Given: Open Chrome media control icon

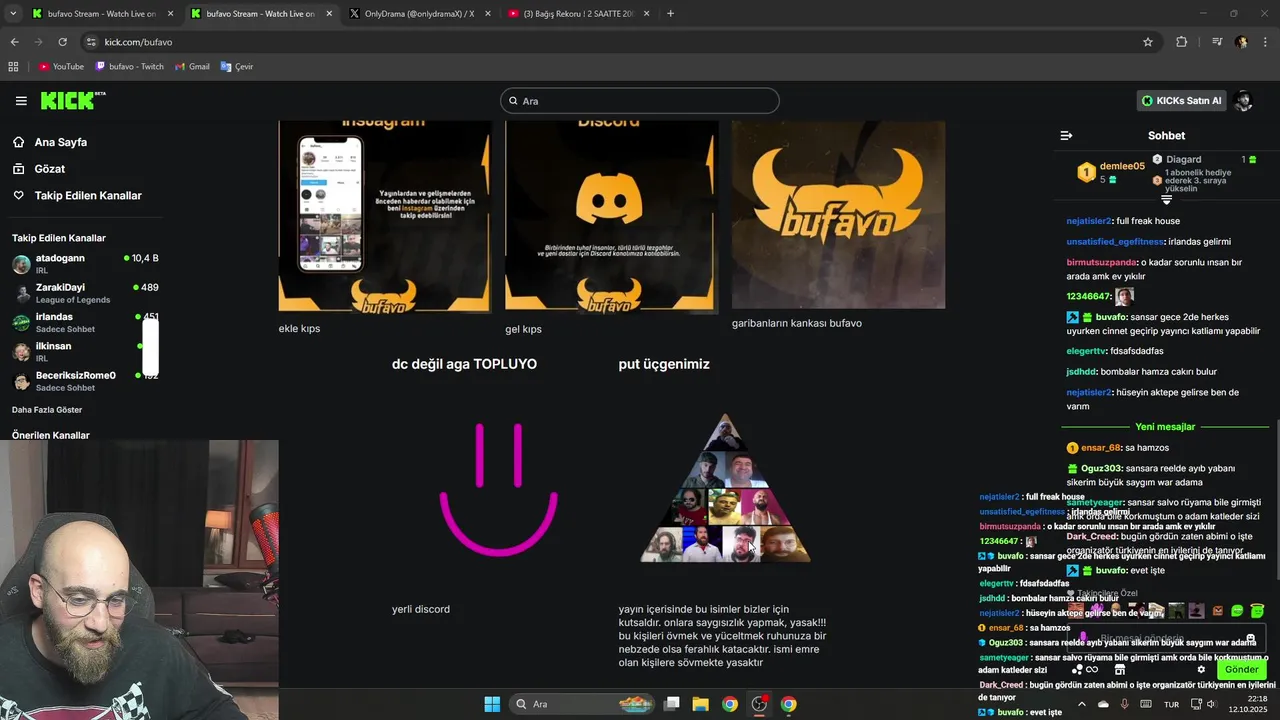Looking at the screenshot, I should click(1217, 42).
